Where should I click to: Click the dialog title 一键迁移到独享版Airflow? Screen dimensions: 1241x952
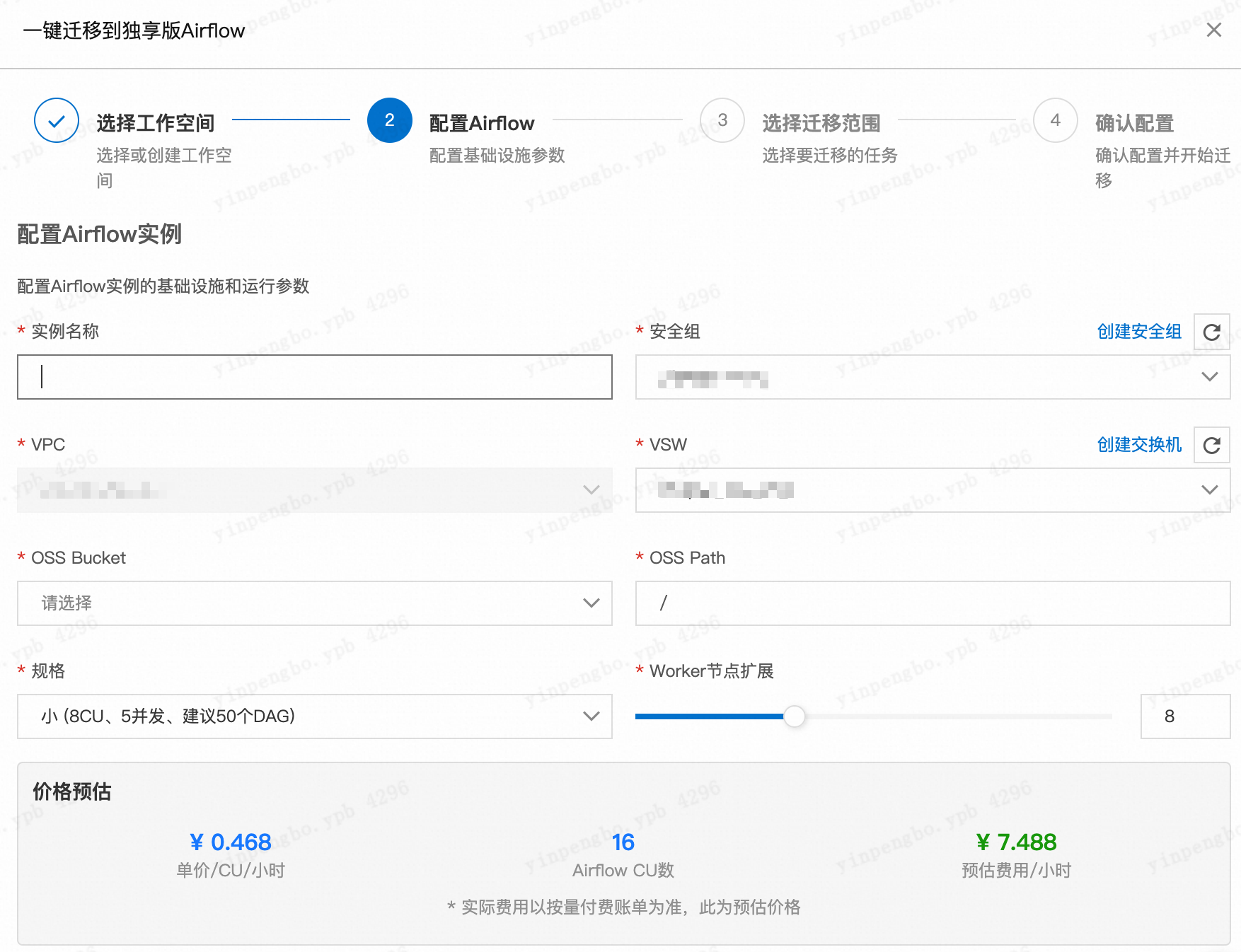point(134,30)
